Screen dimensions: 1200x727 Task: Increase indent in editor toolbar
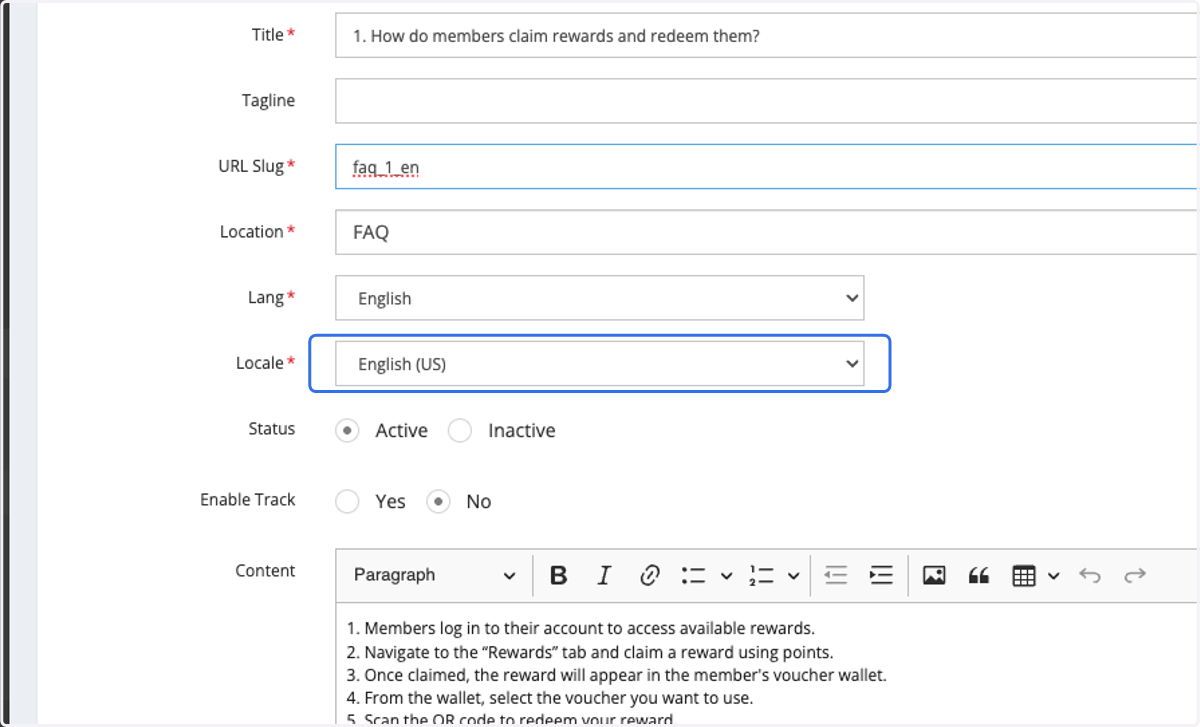point(880,575)
